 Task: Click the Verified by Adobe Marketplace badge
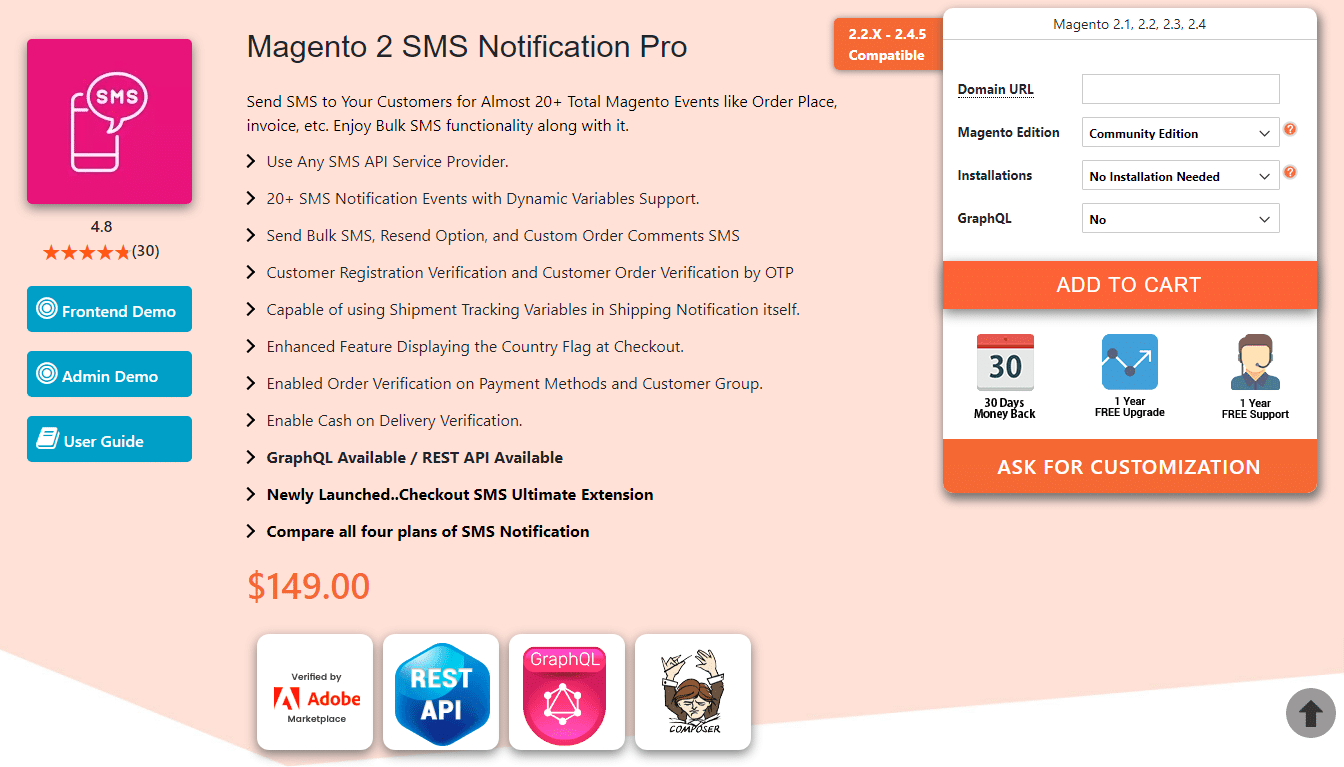(x=315, y=692)
